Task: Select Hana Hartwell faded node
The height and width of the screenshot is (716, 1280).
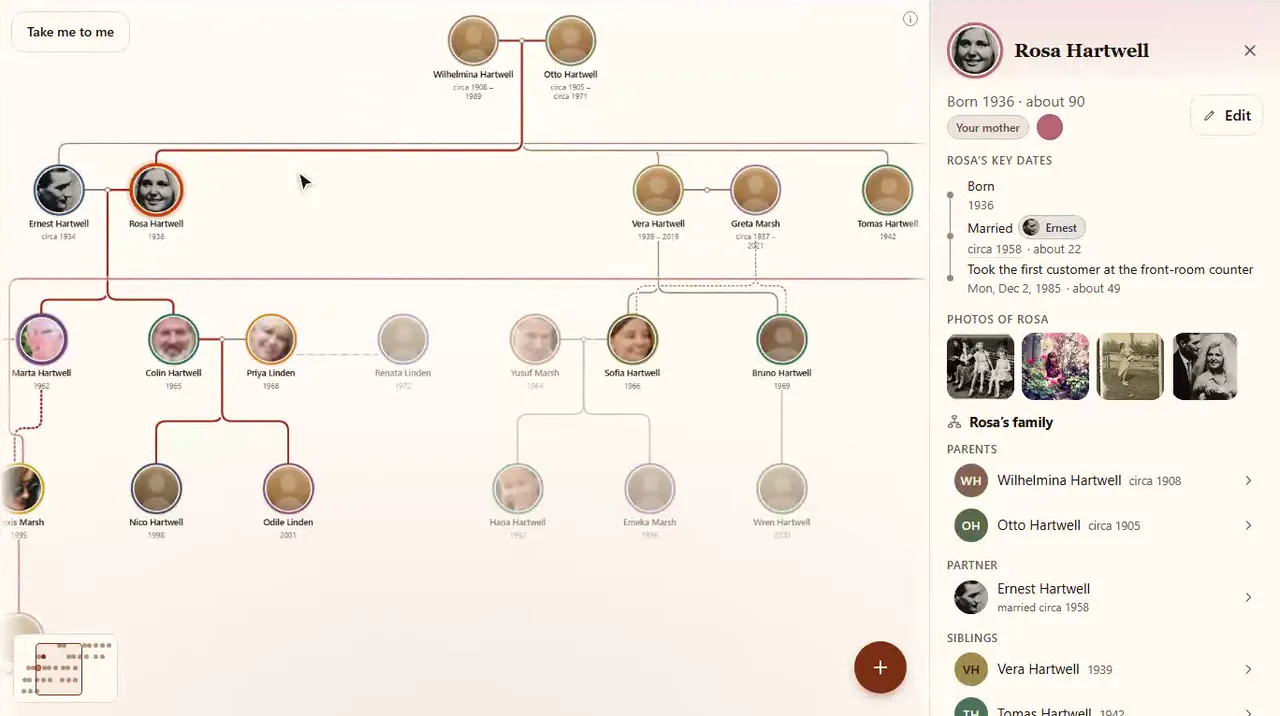Action: point(517,488)
